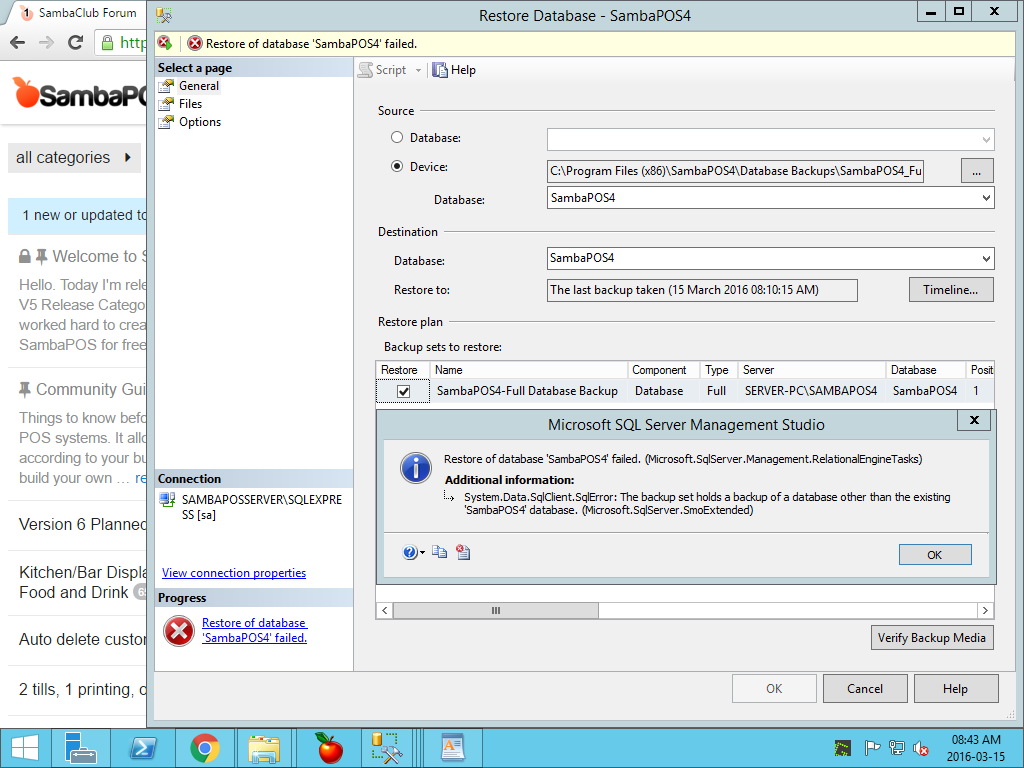This screenshot has width=1024, height=768.
Task: Select the Options page
Action: (200, 121)
